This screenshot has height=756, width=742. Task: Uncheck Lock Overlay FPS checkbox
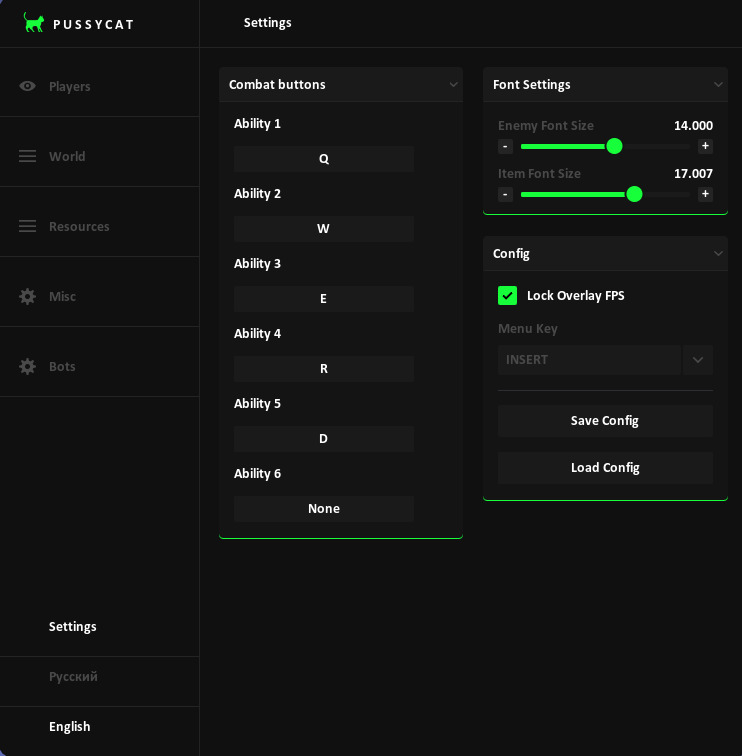pyautogui.click(x=507, y=296)
